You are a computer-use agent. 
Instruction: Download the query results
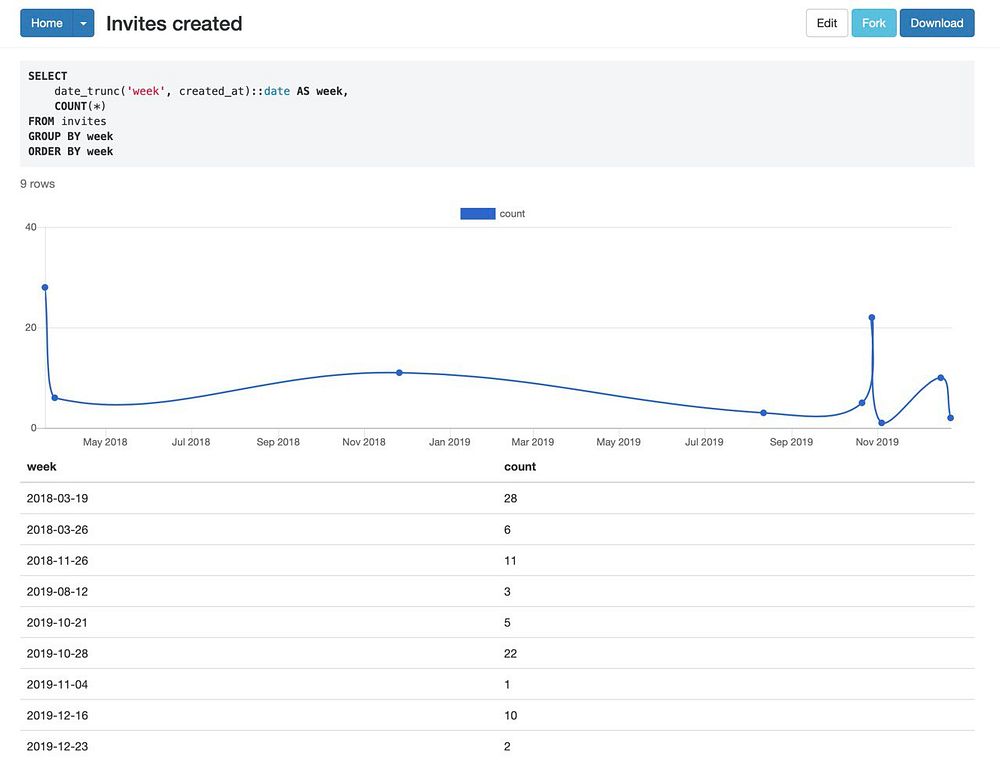pyautogui.click(x=936, y=23)
